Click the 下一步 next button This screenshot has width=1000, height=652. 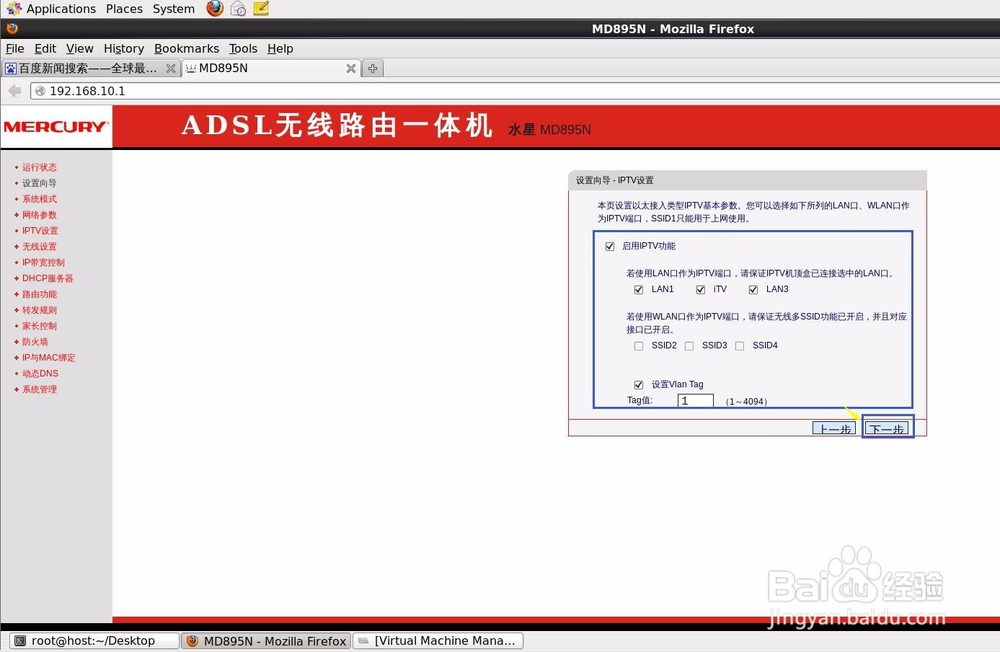[887, 428]
